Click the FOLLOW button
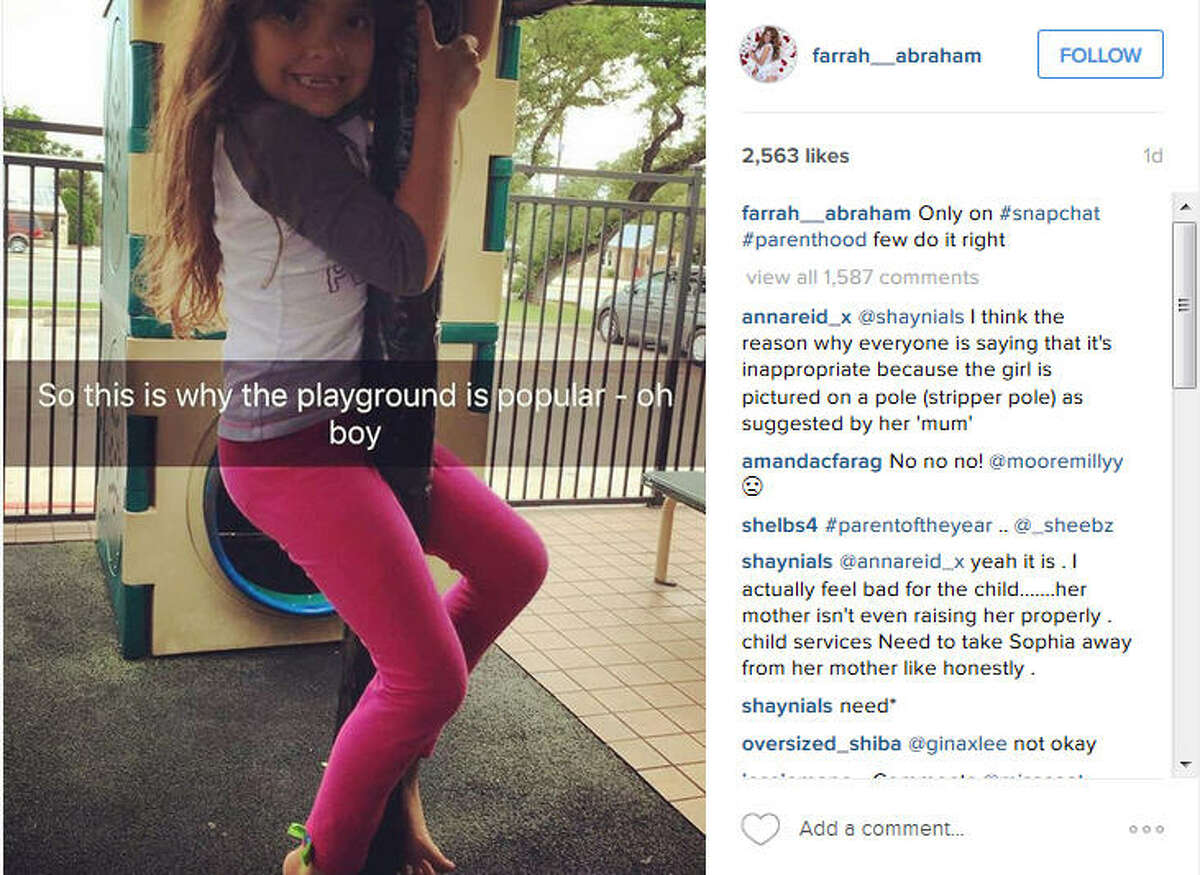Image resolution: width=1200 pixels, height=875 pixels. [1100, 54]
